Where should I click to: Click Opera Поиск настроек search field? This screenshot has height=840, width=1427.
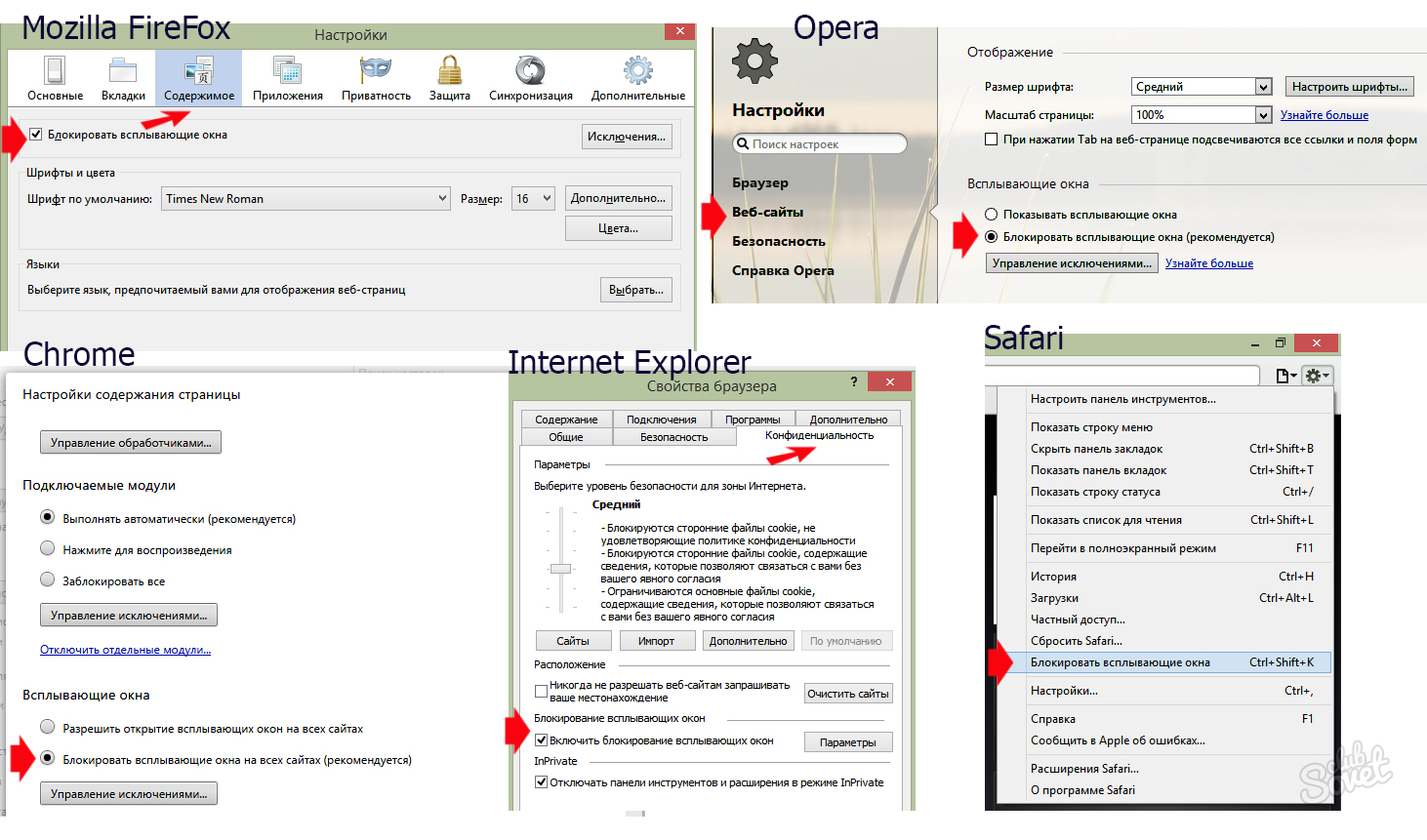pos(820,143)
